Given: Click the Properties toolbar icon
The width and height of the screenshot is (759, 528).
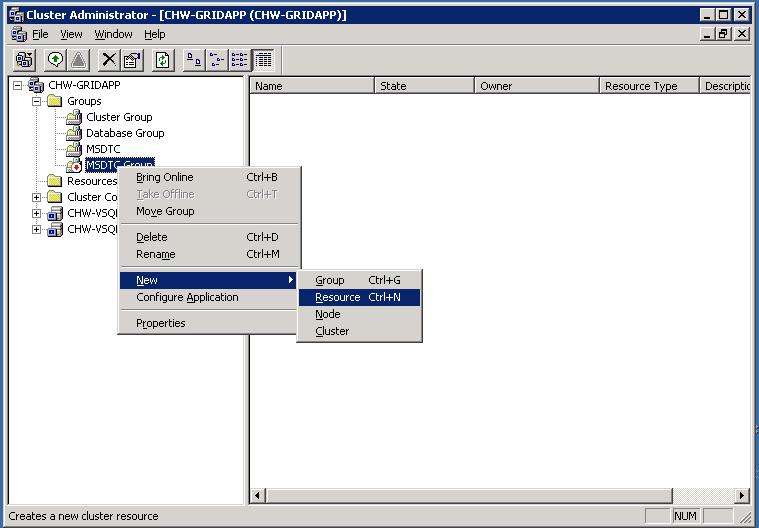Looking at the screenshot, I should coord(132,60).
